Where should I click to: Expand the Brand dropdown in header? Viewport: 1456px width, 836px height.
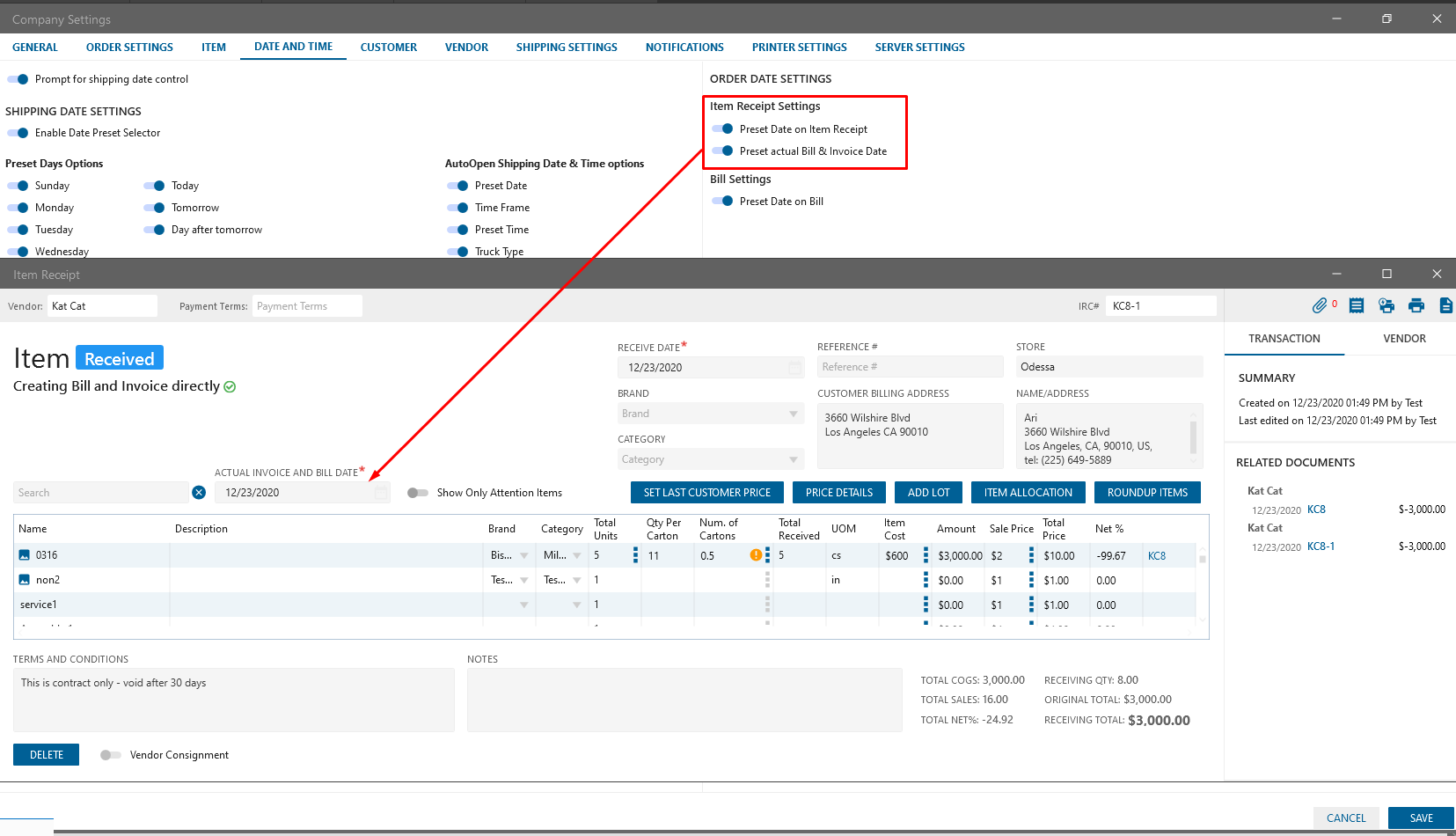(793, 414)
